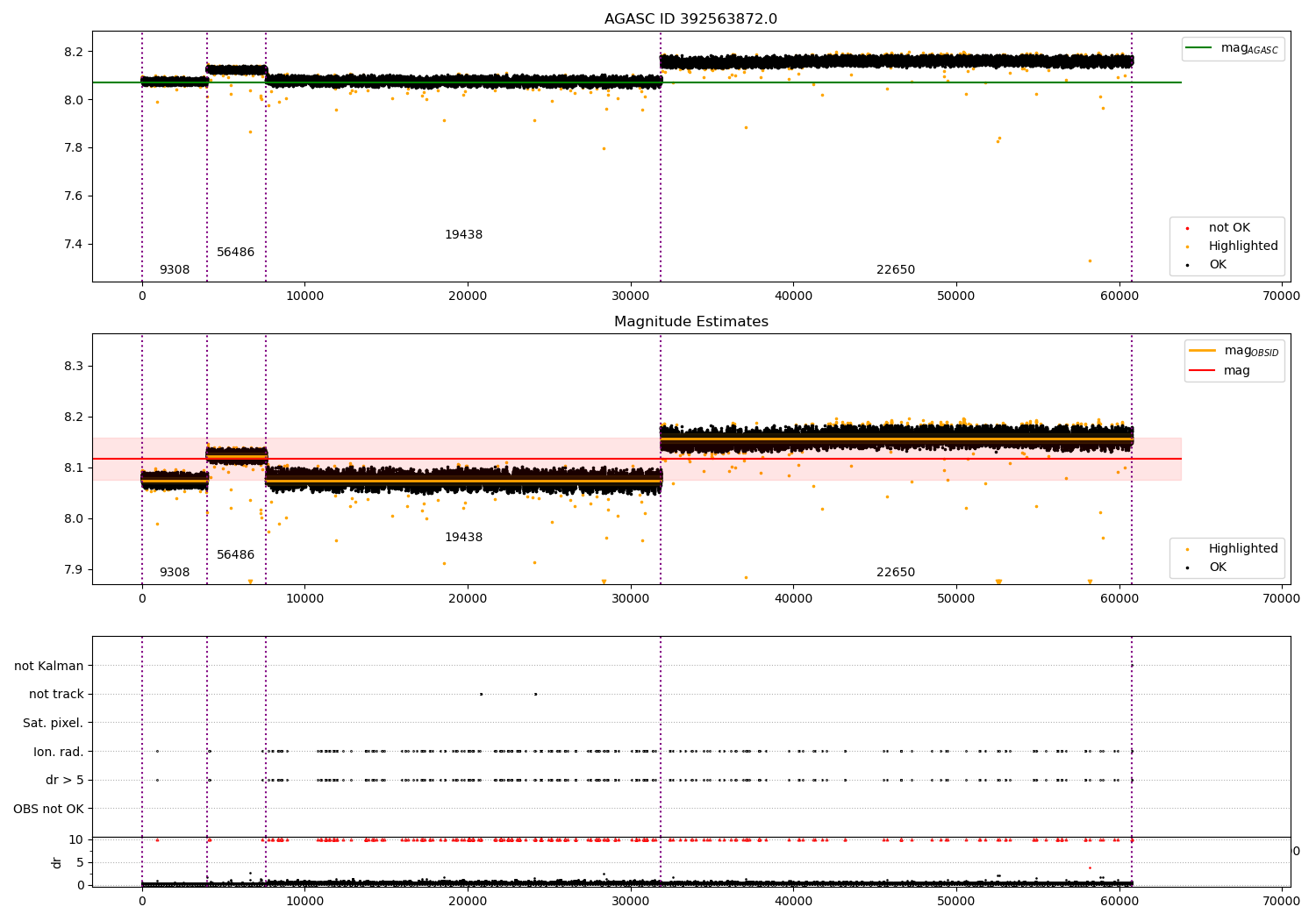This screenshot has width=1316, height=921.
Task: Click obsid label 56486 in Magnitude Estimates plot
Action: tap(236, 555)
